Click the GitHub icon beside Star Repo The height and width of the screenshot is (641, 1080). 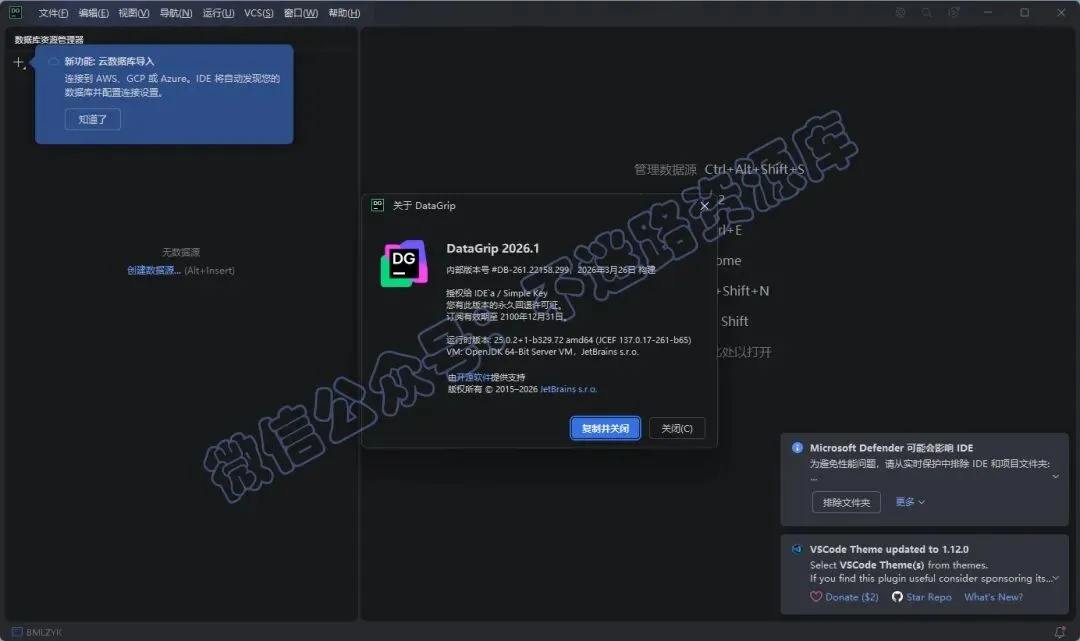pyautogui.click(x=897, y=597)
